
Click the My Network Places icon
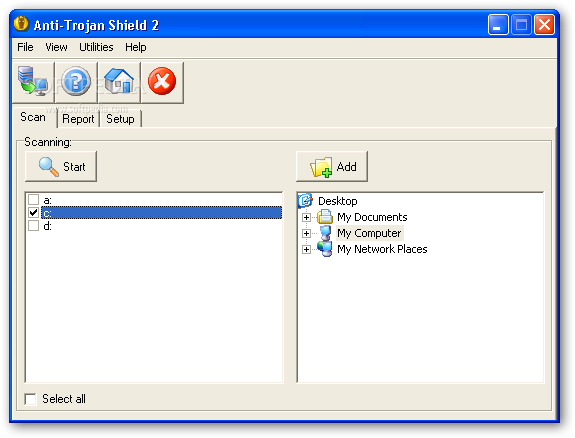pos(325,249)
